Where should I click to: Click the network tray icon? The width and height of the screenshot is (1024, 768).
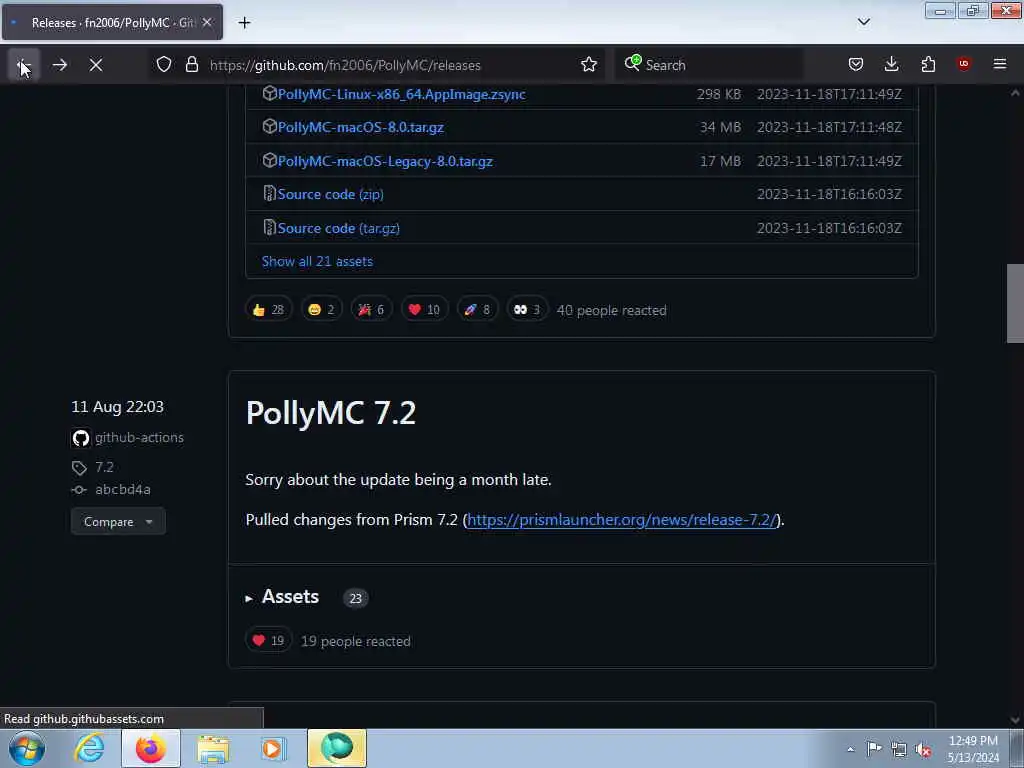(x=899, y=750)
